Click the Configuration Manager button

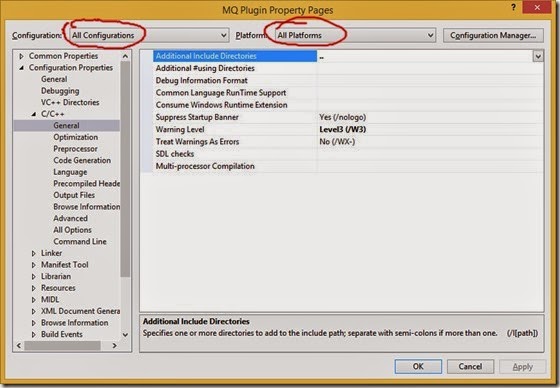[493, 35]
